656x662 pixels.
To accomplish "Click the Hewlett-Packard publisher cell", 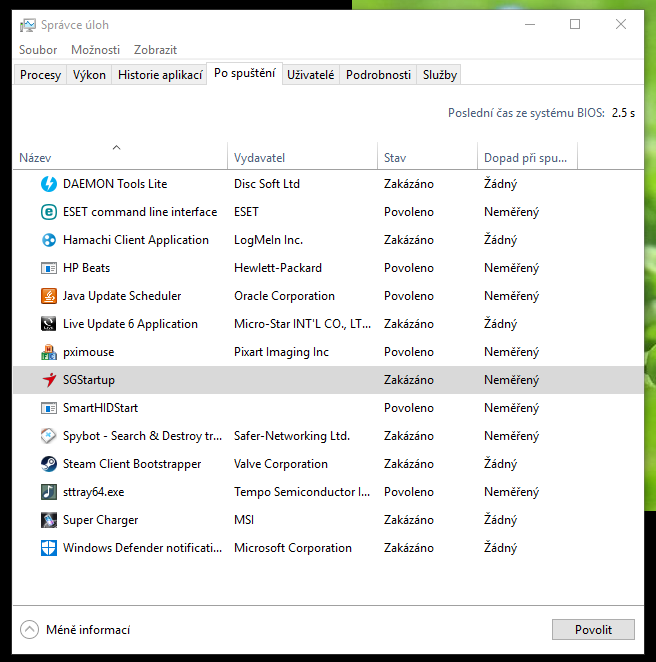I will (x=278, y=268).
